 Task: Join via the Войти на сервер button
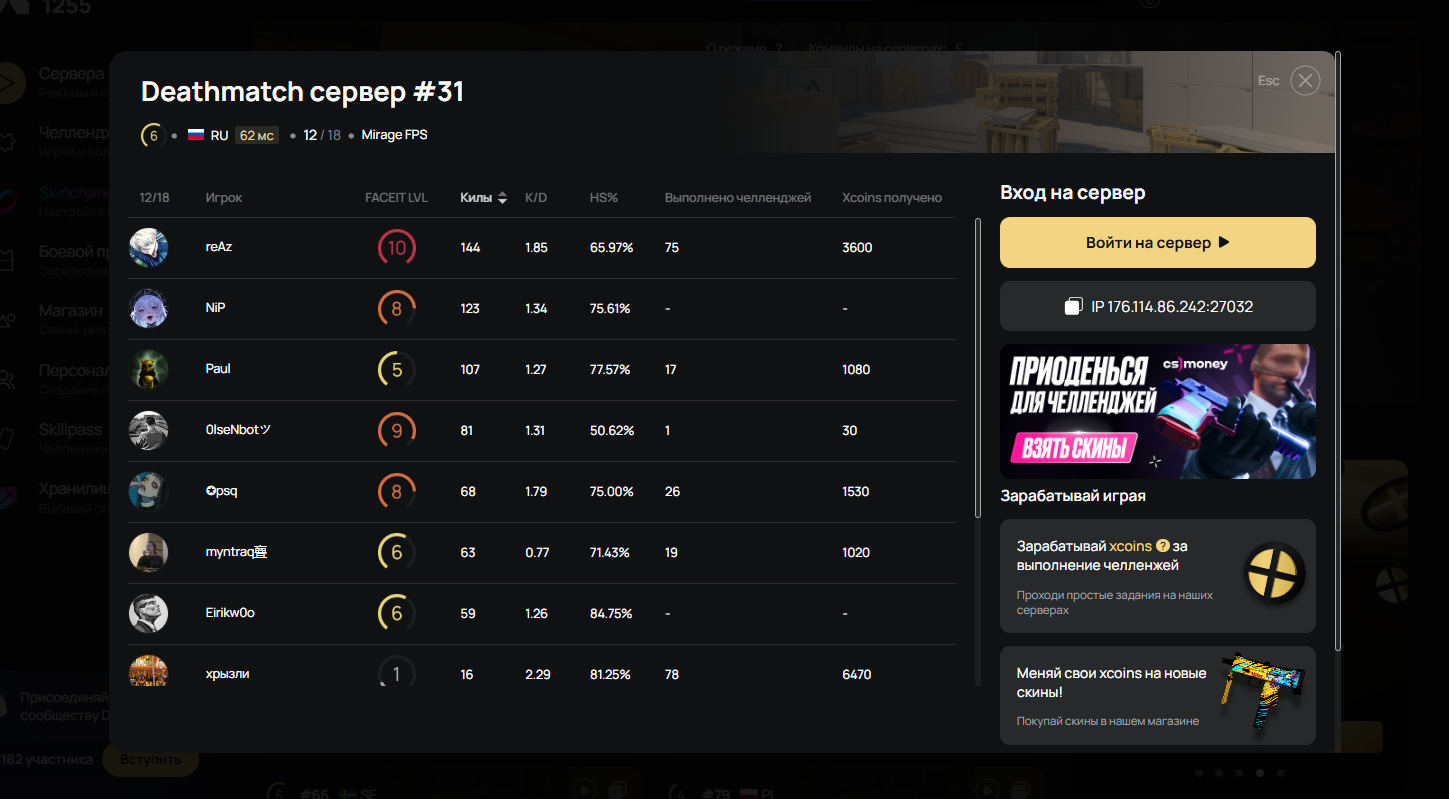pos(1158,243)
